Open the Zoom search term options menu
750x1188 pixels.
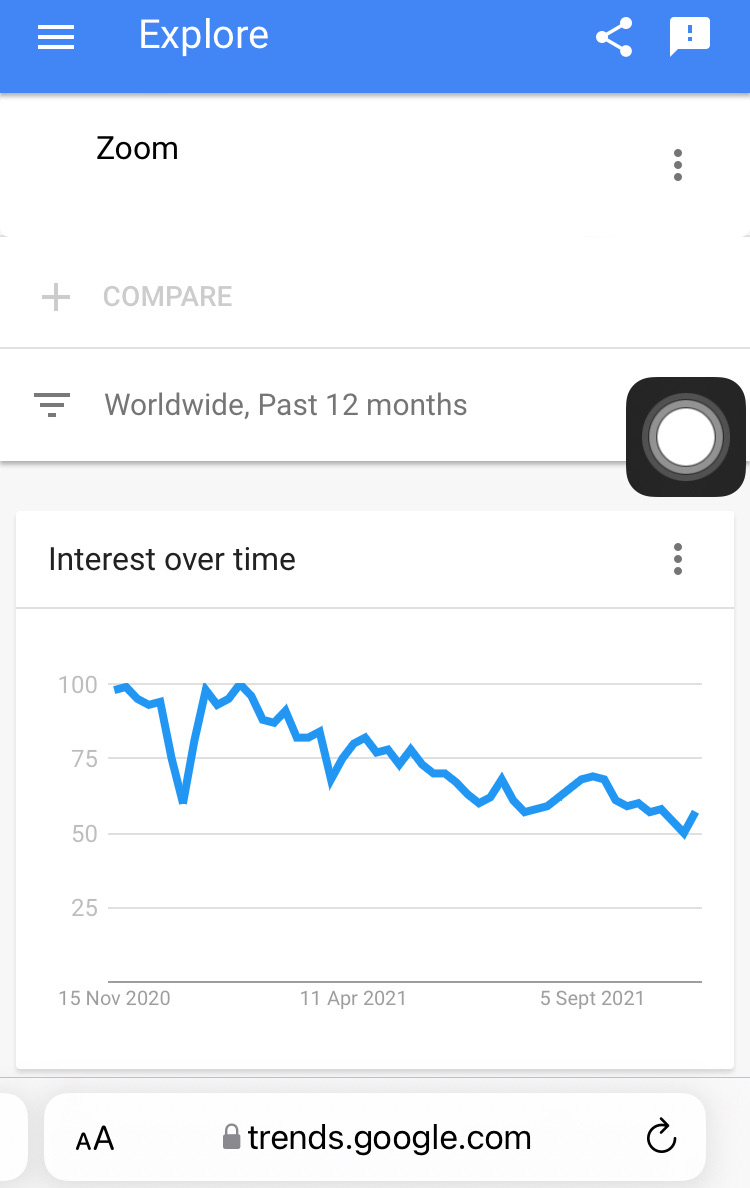[678, 165]
